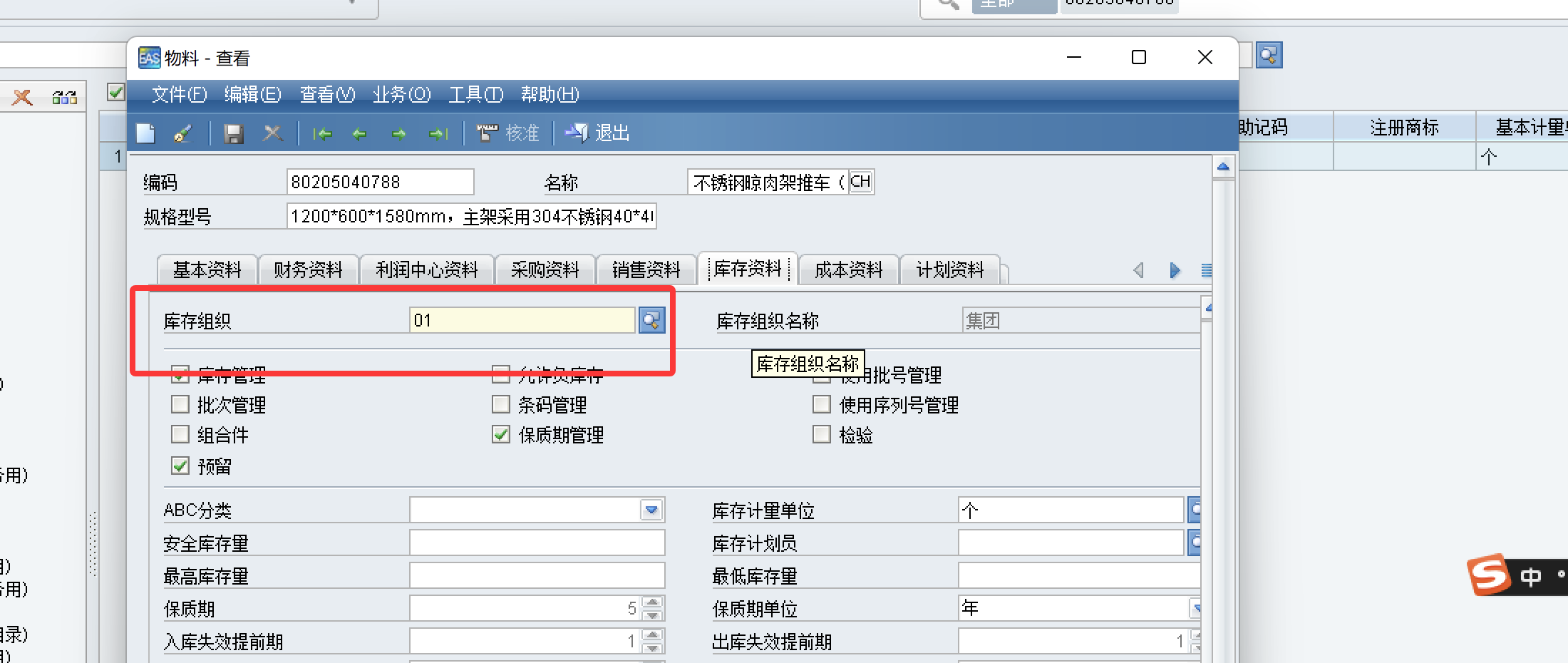The image size is (1568, 663).
Task: Select row 1 header in background table
Action: click(114, 156)
